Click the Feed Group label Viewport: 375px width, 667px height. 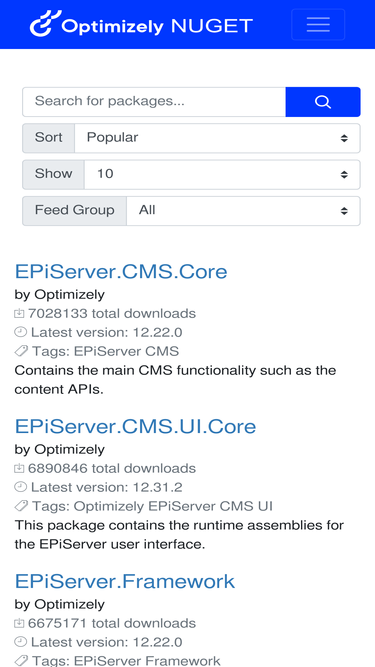tap(74, 211)
